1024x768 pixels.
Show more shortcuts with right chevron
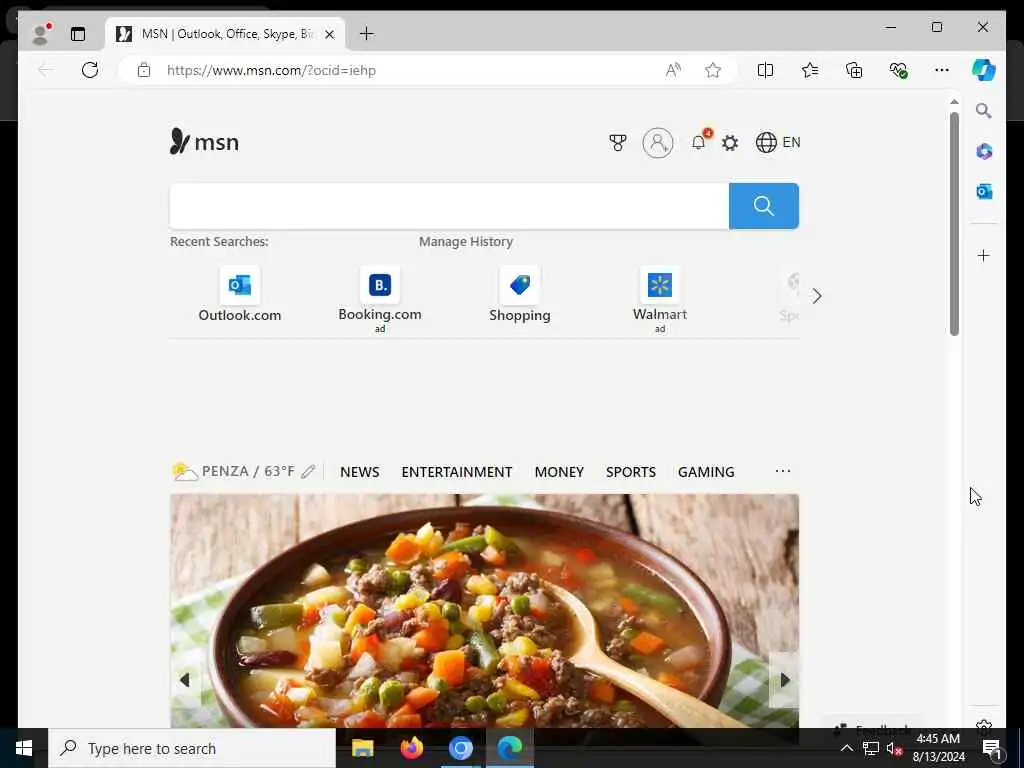pyautogui.click(x=817, y=296)
